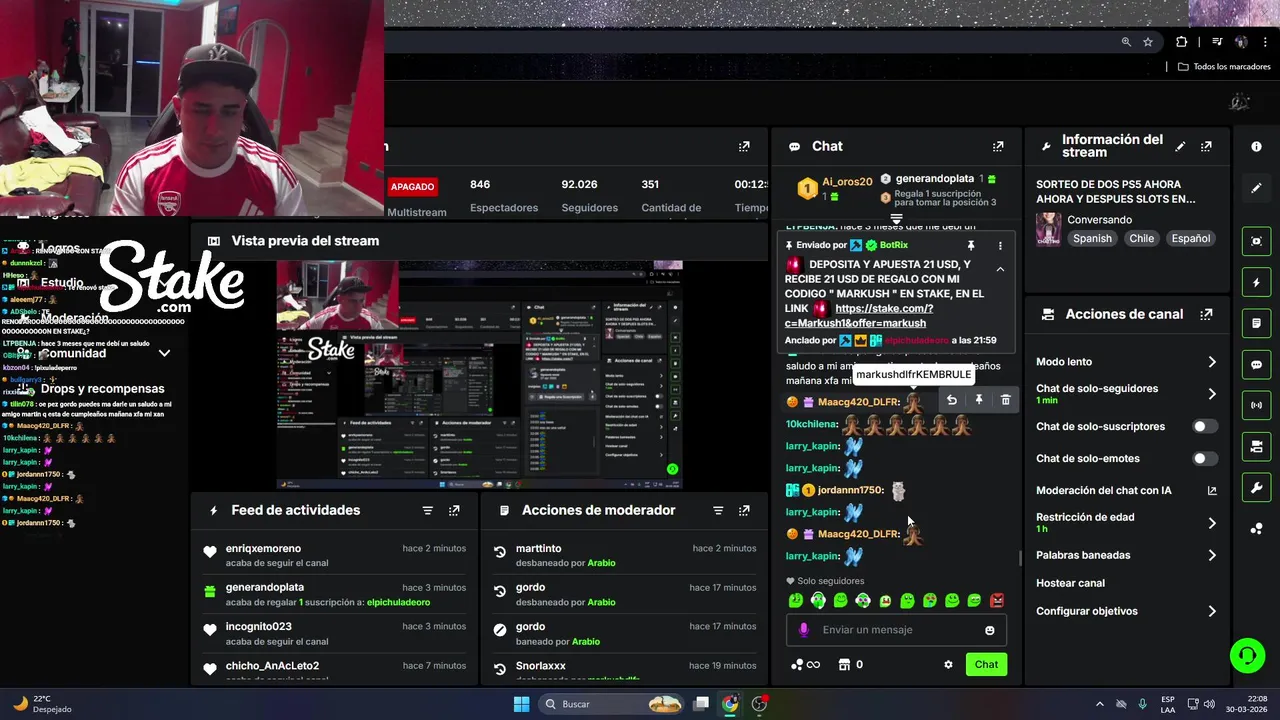Open green headset support button
The image size is (1280, 720).
(x=1247, y=656)
